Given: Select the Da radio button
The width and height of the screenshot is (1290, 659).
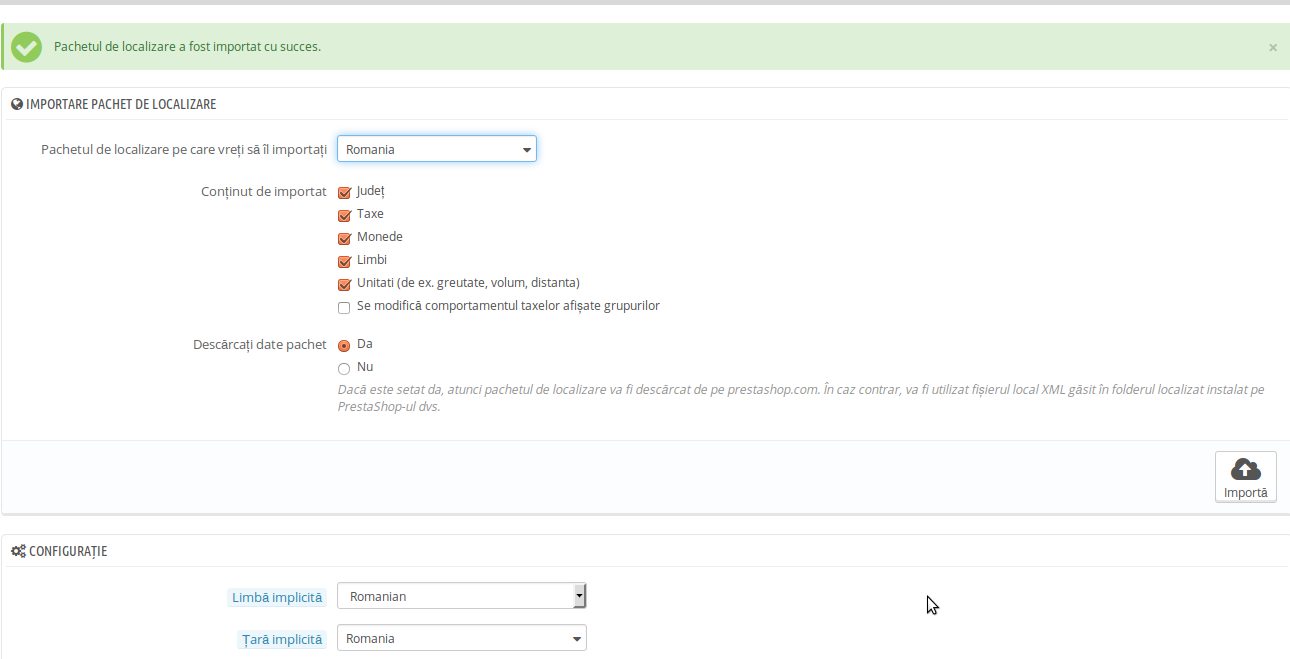Looking at the screenshot, I should point(344,345).
